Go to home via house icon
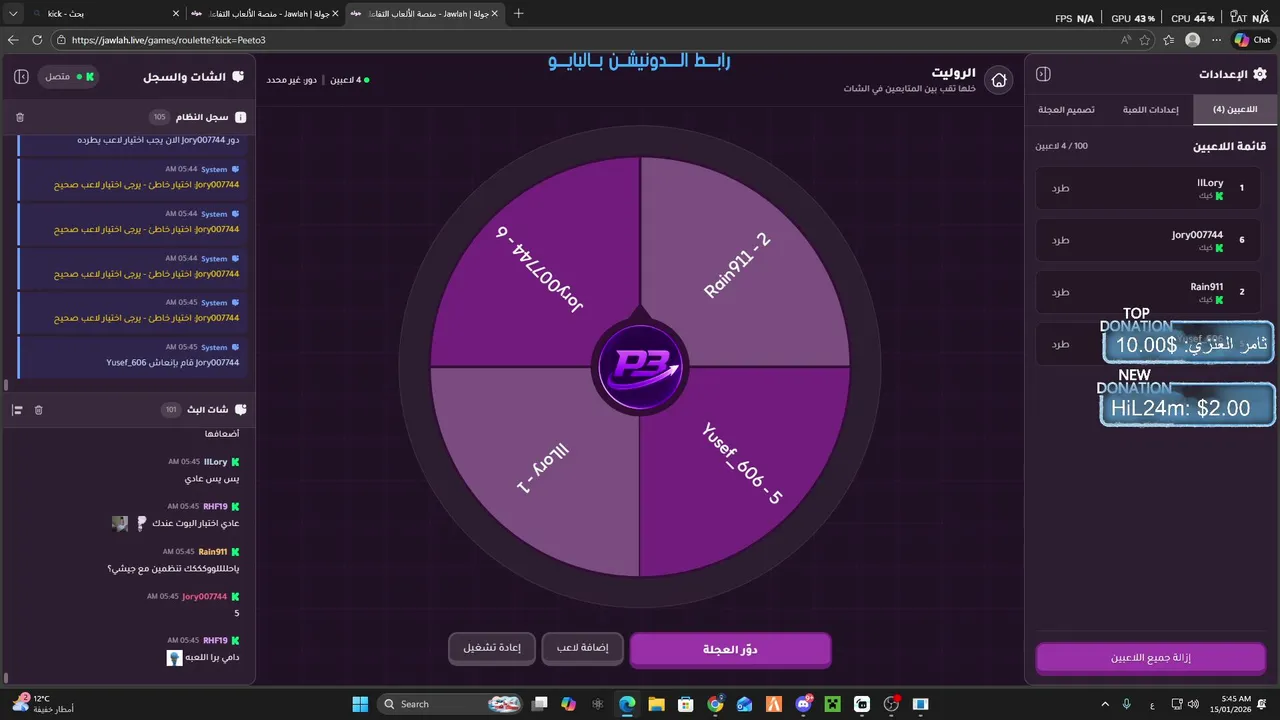The height and width of the screenshot is (720, 1280). click(998, 81)
